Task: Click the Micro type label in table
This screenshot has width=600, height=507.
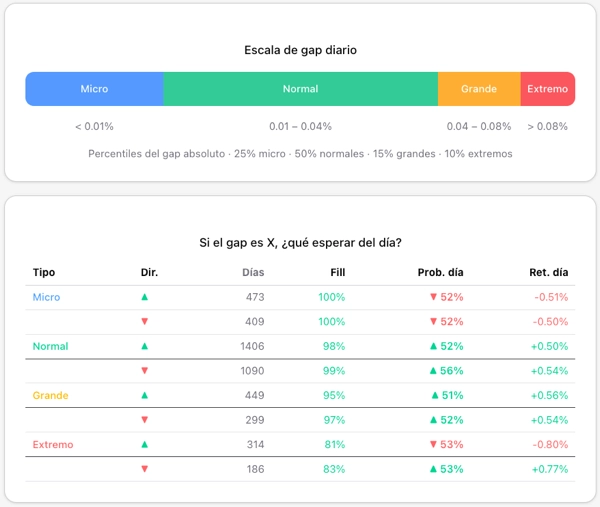Action: coord(46,297)
